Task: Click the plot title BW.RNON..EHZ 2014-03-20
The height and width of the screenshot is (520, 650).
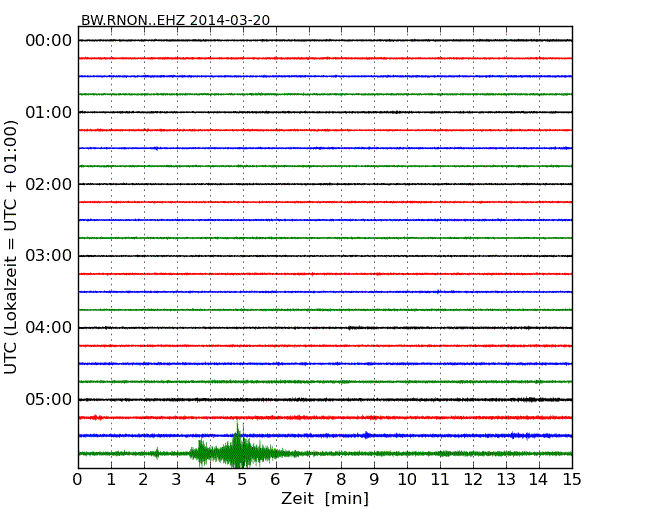Action: click(x=175, y=20)
